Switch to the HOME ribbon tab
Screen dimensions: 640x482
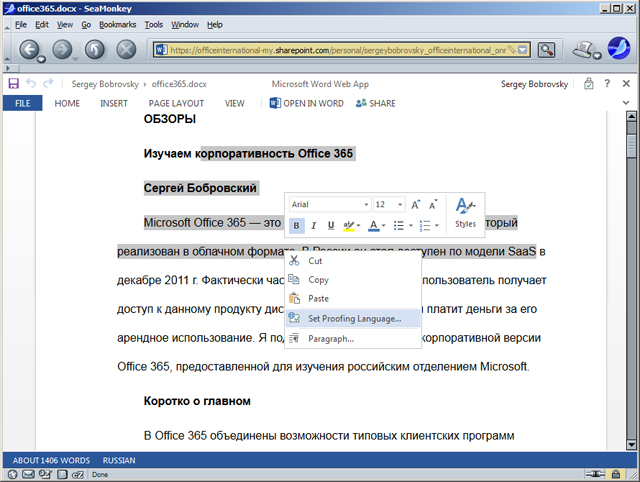tap(67, 103)
